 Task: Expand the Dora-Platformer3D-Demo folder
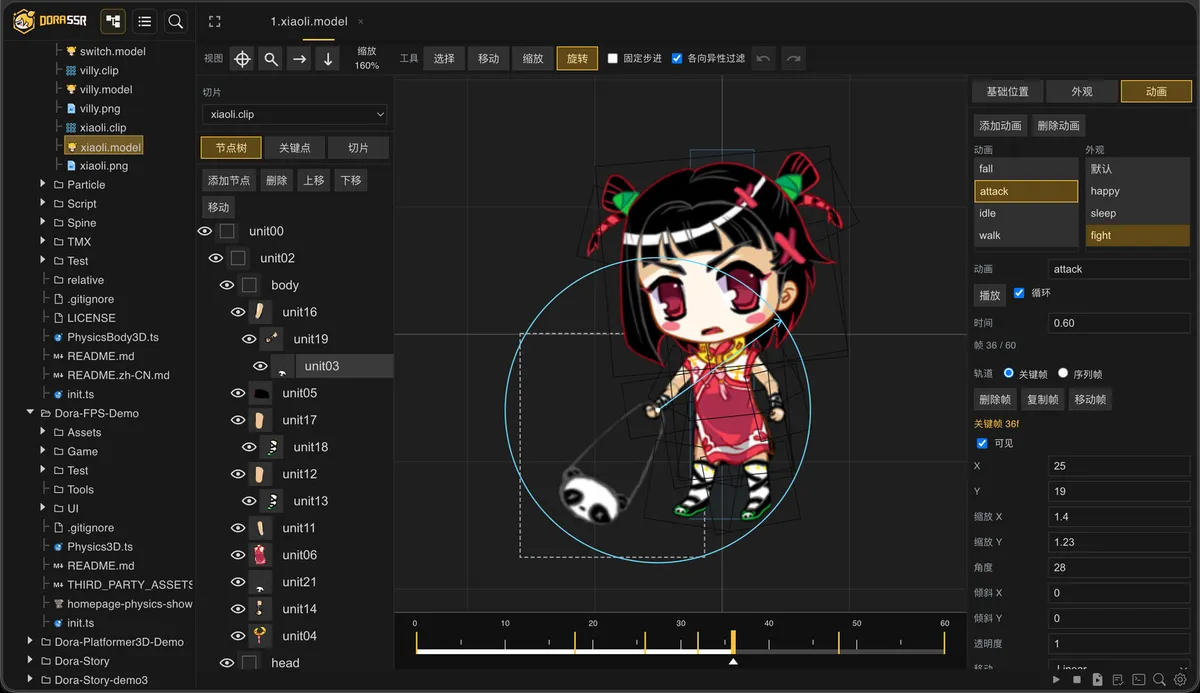30,642
